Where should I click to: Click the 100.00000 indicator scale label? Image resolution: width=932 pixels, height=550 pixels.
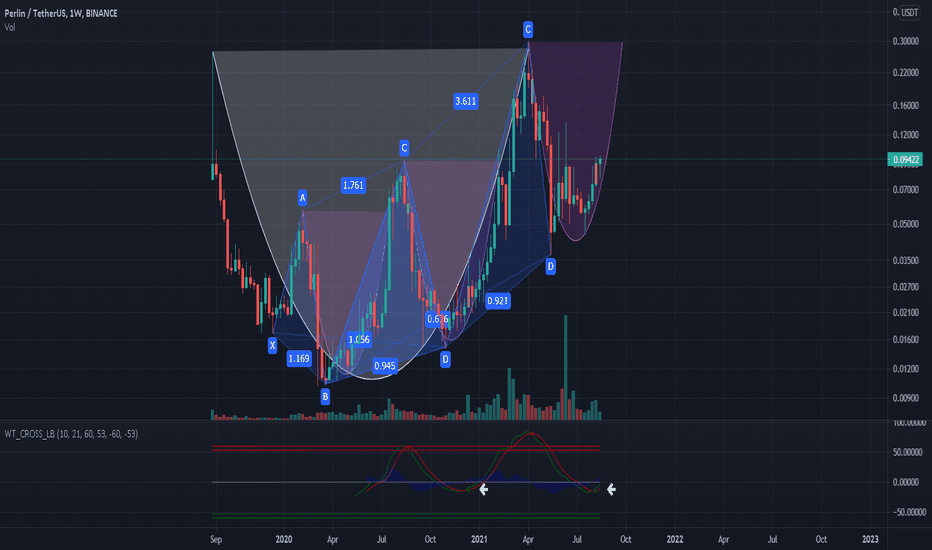[909, 423]
